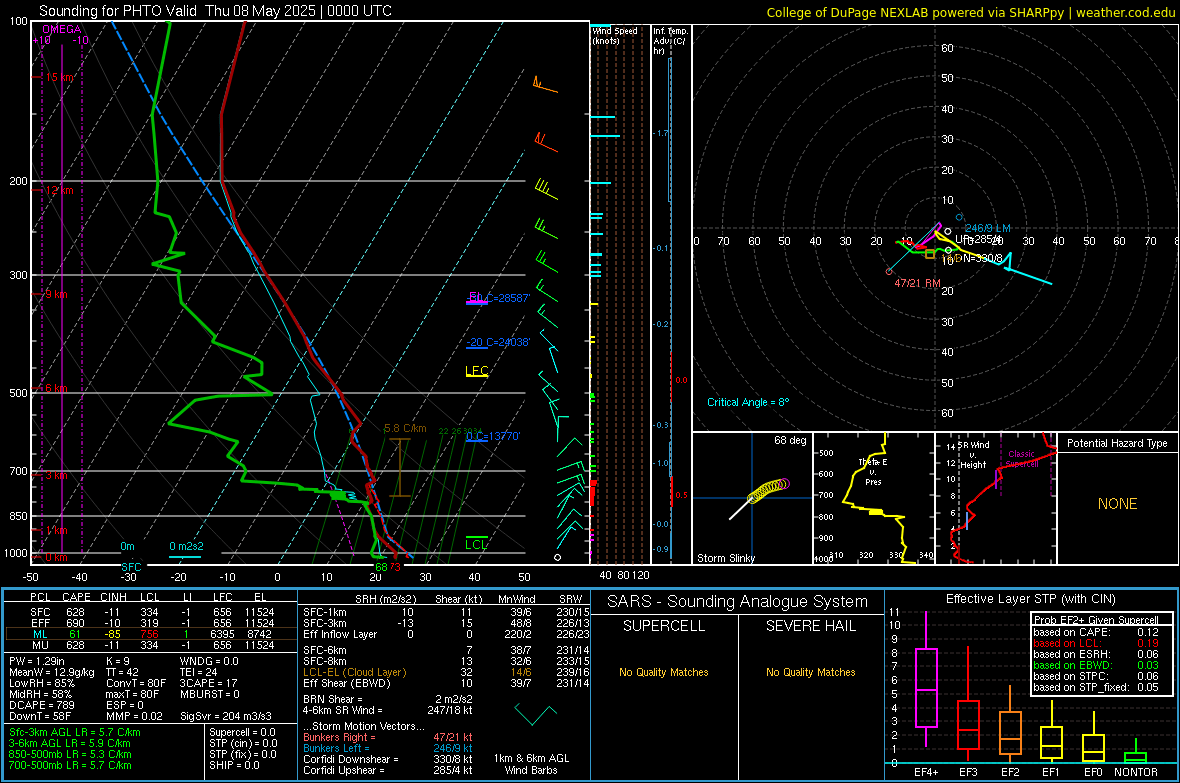This screenshot has width=1180, height=783.
Task: Click the CINH column header
Action: [114, 597]
